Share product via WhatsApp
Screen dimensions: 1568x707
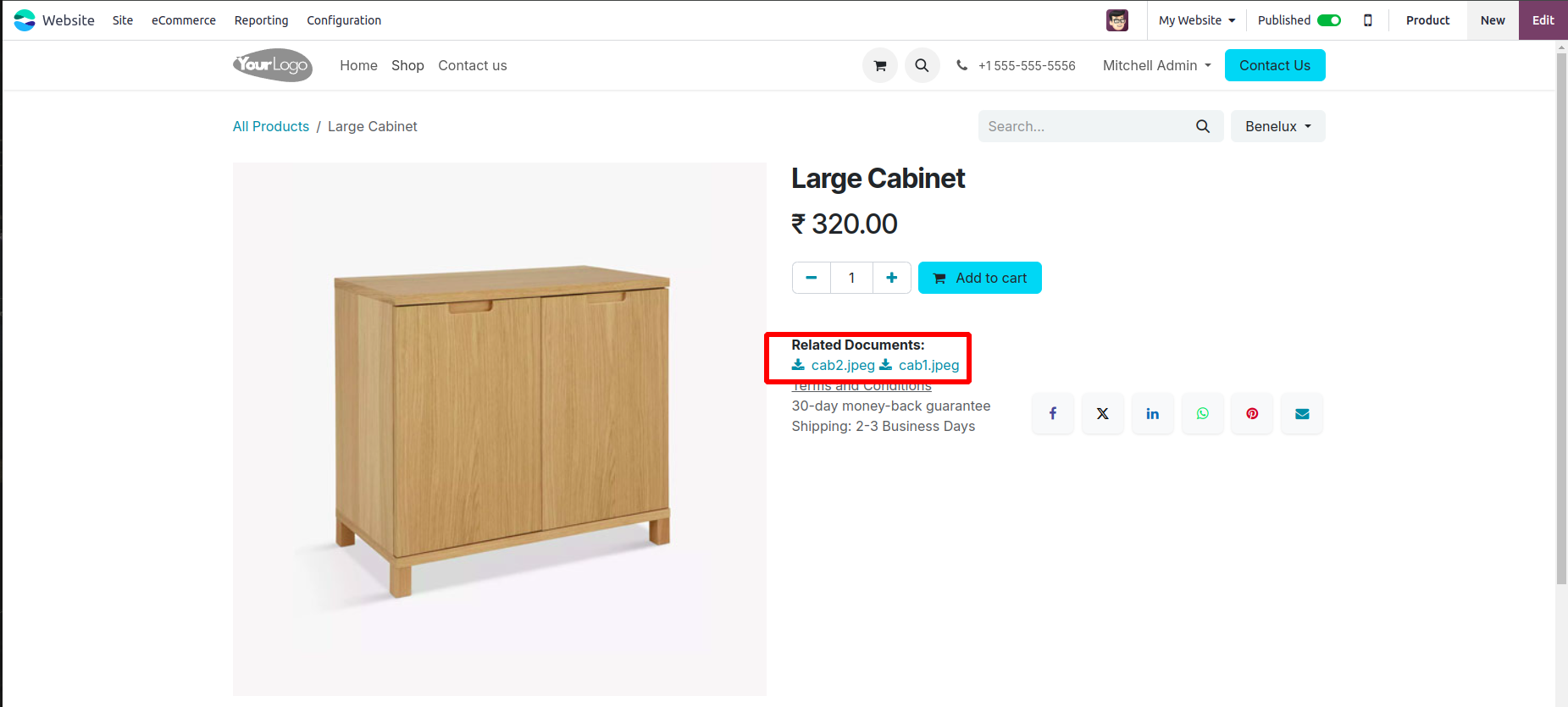click(1202, 413)
